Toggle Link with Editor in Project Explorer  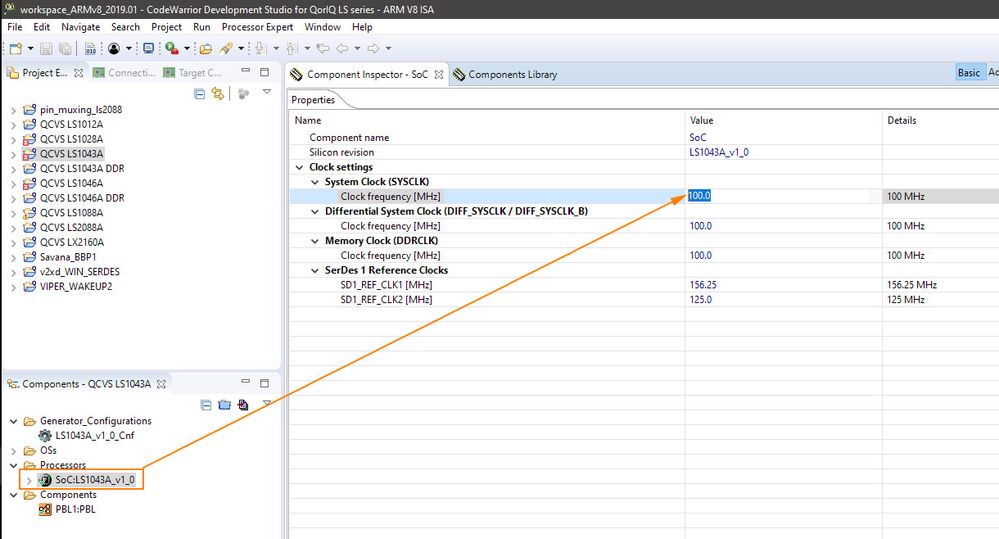218,94
